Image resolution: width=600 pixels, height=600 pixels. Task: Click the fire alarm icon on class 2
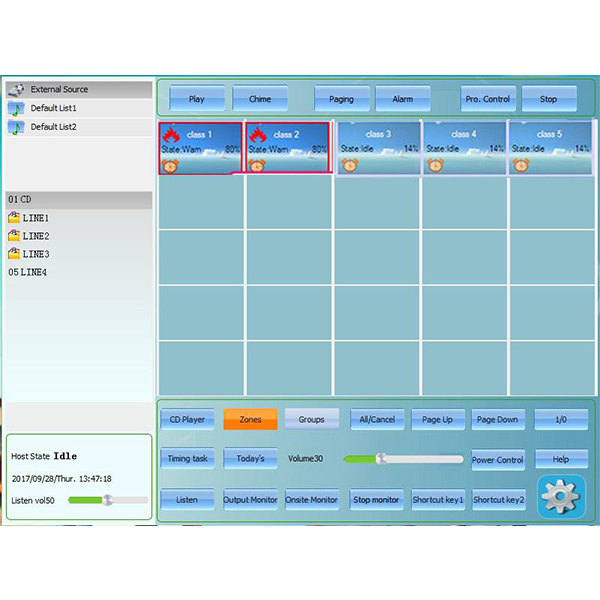[x=257, y=135]
